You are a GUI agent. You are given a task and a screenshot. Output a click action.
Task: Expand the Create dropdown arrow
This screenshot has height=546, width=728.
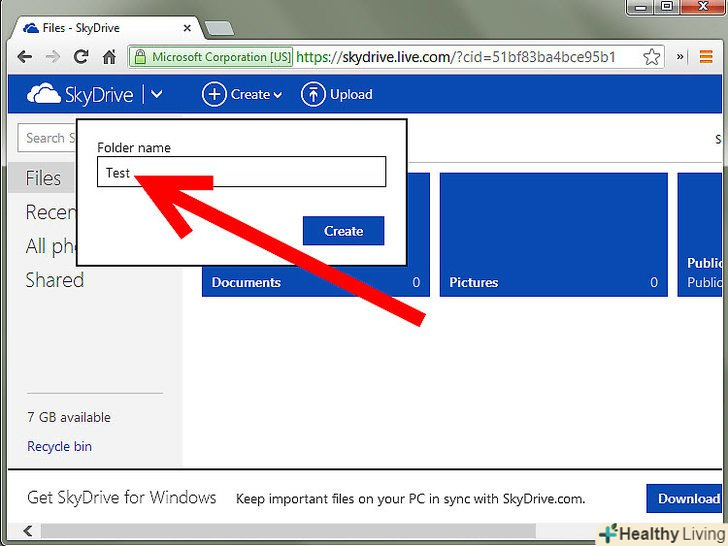point(278,95)
